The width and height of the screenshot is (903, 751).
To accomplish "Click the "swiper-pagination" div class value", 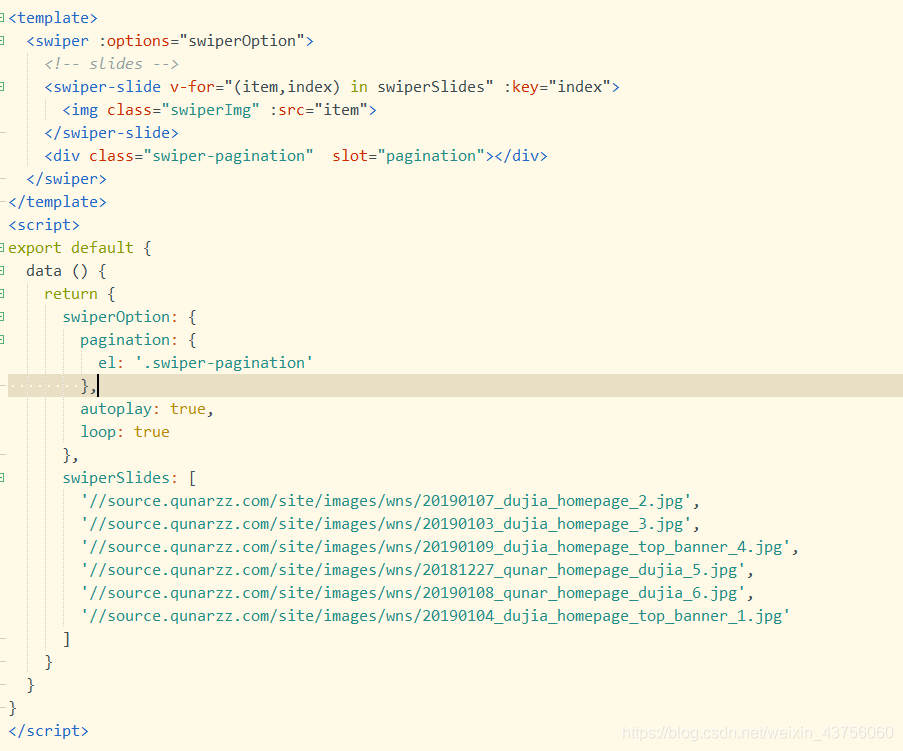I will (x=229, y=156).
